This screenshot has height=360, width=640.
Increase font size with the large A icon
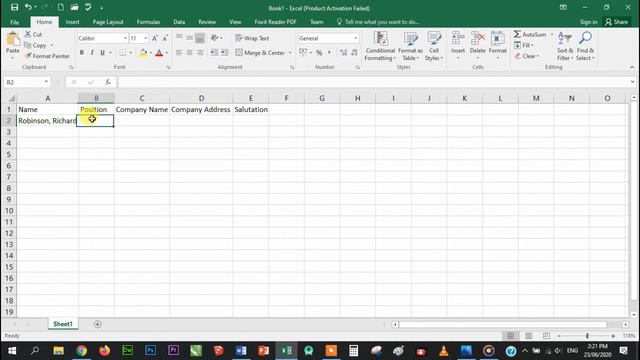(x=155, y=38)
